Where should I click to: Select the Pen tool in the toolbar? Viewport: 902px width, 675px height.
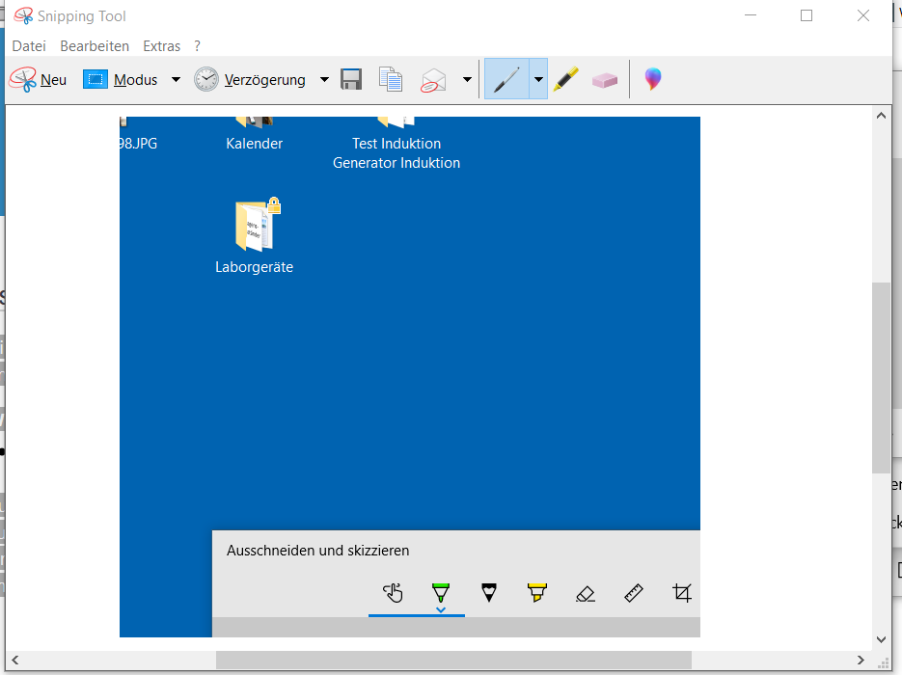[x=506, y=80]
